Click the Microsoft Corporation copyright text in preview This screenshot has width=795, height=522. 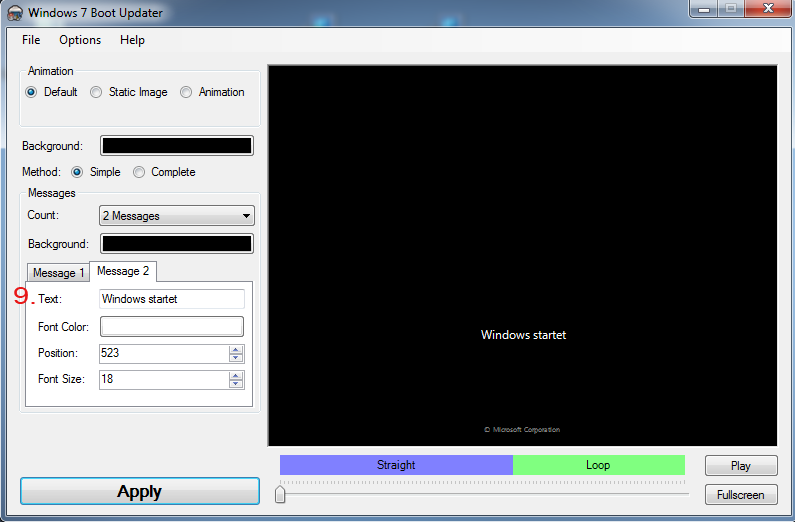pos(522,430)
